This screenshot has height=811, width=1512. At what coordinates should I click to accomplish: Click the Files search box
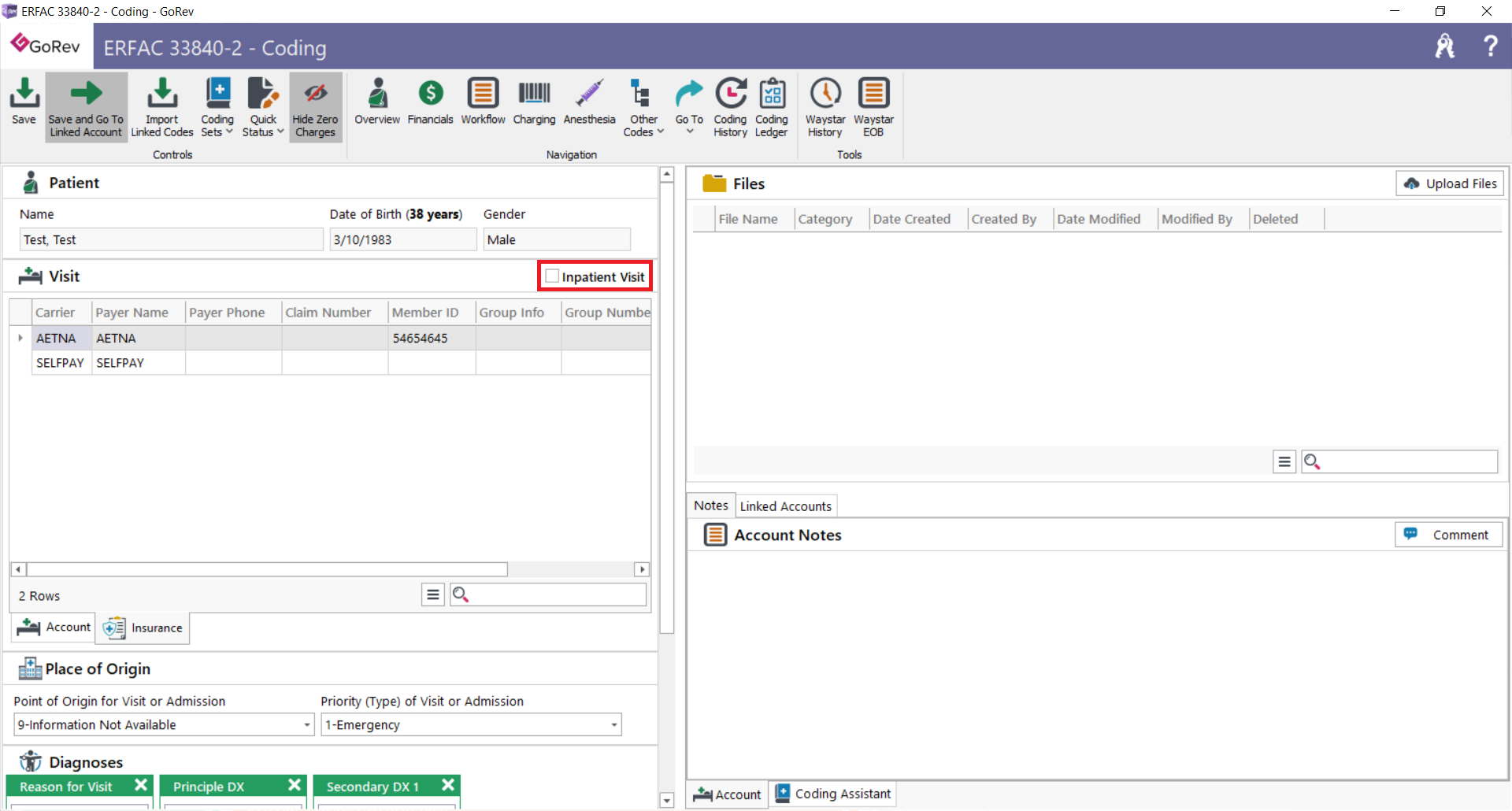coord(1399,461)
